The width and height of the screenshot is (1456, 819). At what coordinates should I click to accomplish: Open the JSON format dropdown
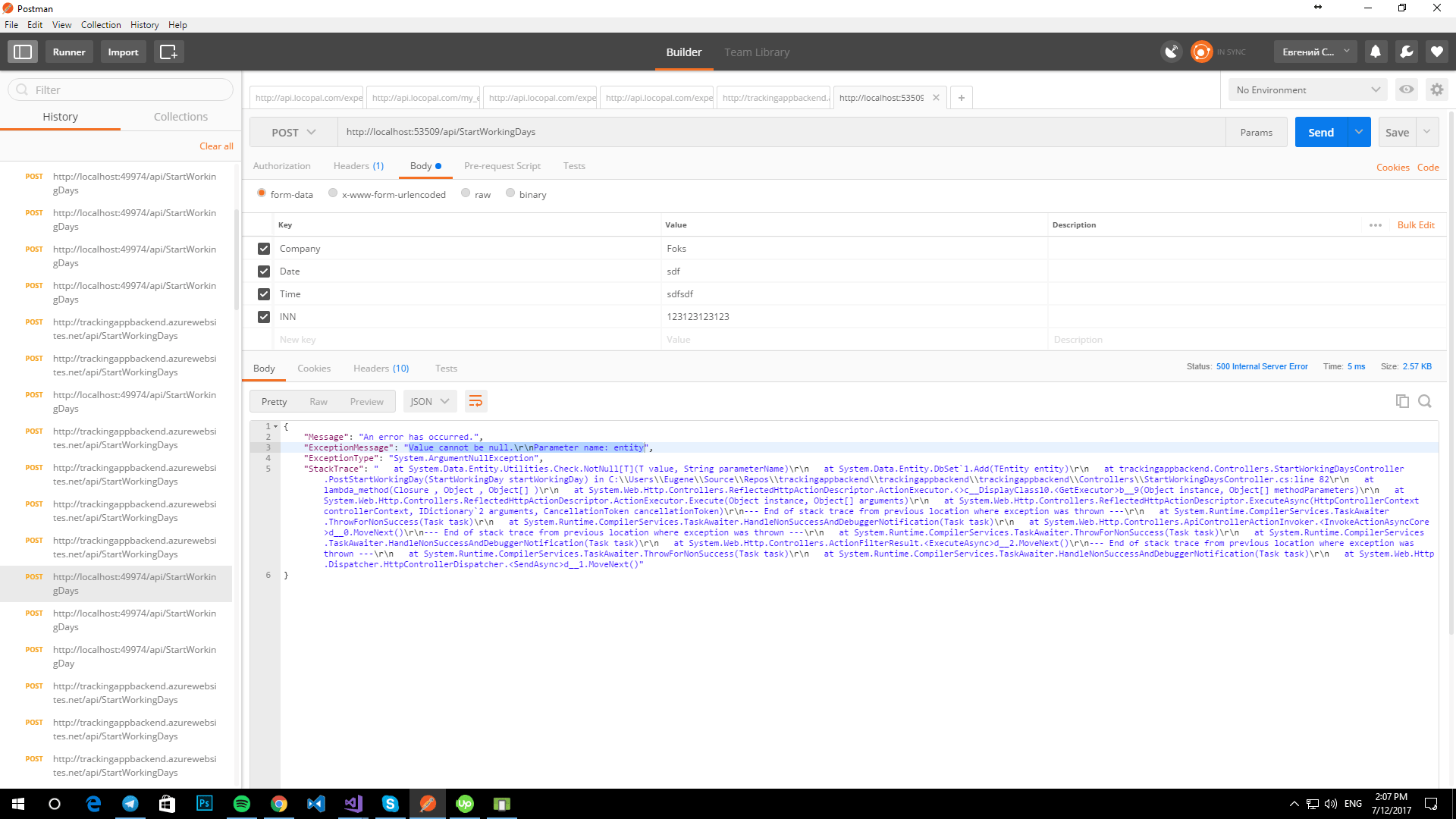click(x=430, y=401)
